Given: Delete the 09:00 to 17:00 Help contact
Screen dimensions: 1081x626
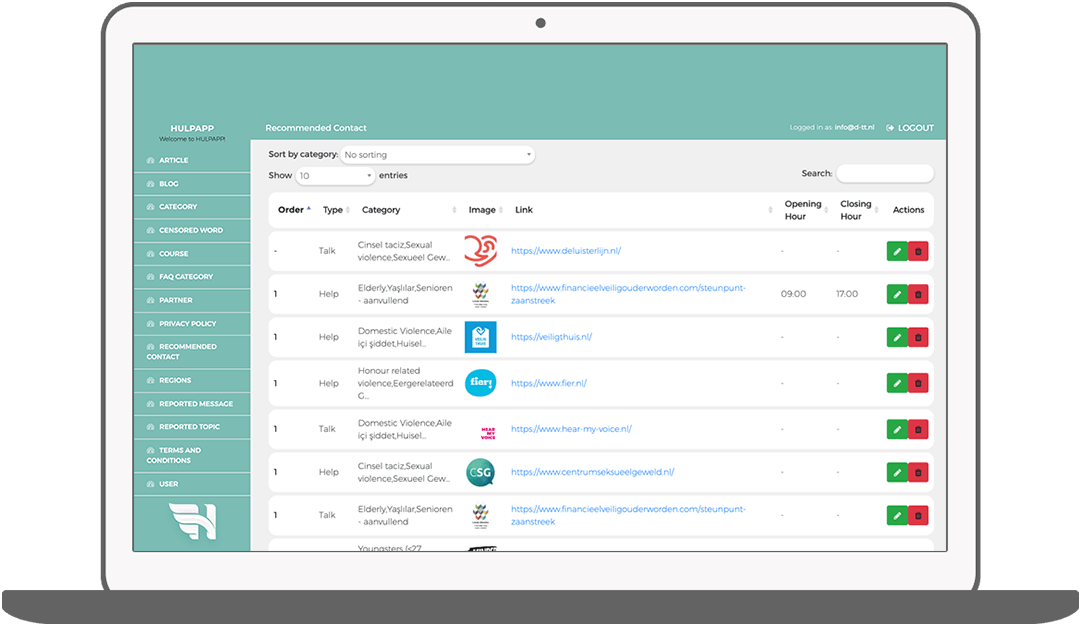Looking at the screenshot, I should coord(918,294).
